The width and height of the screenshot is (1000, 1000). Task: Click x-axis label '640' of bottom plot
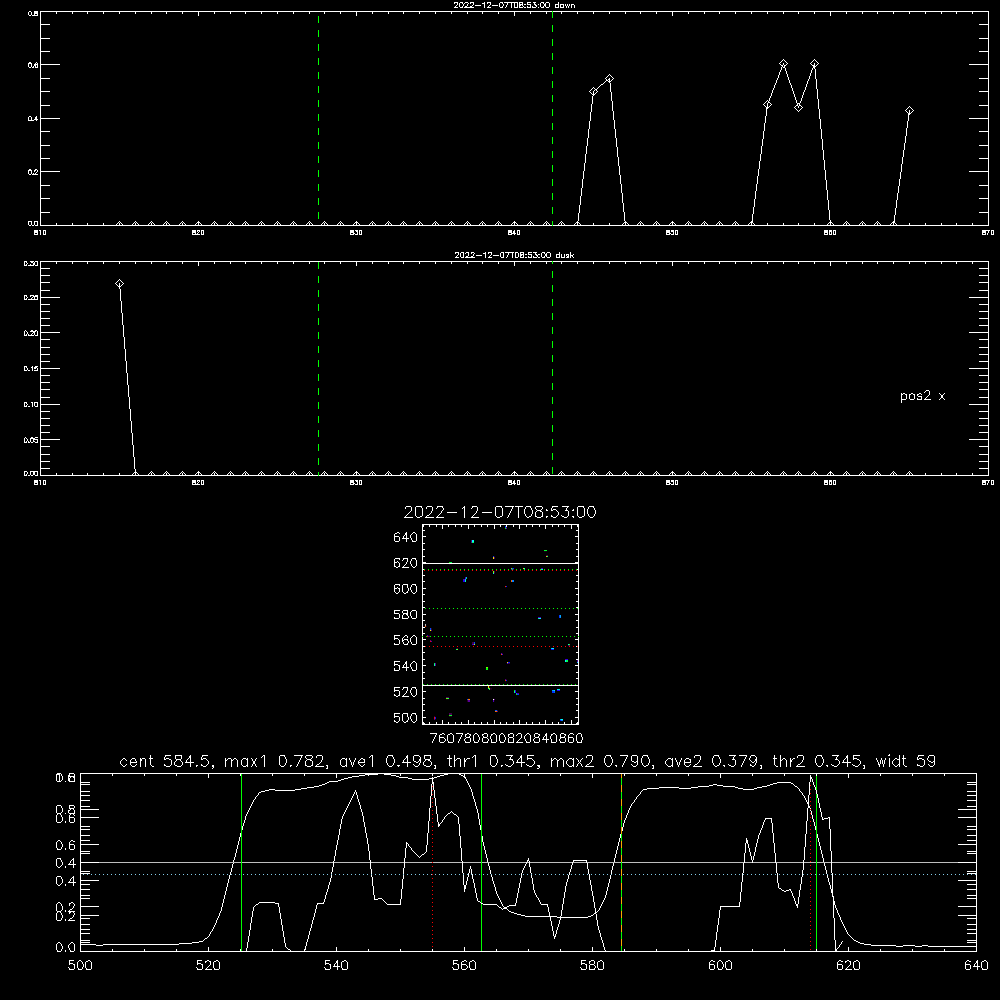click(x=976, y=966)
